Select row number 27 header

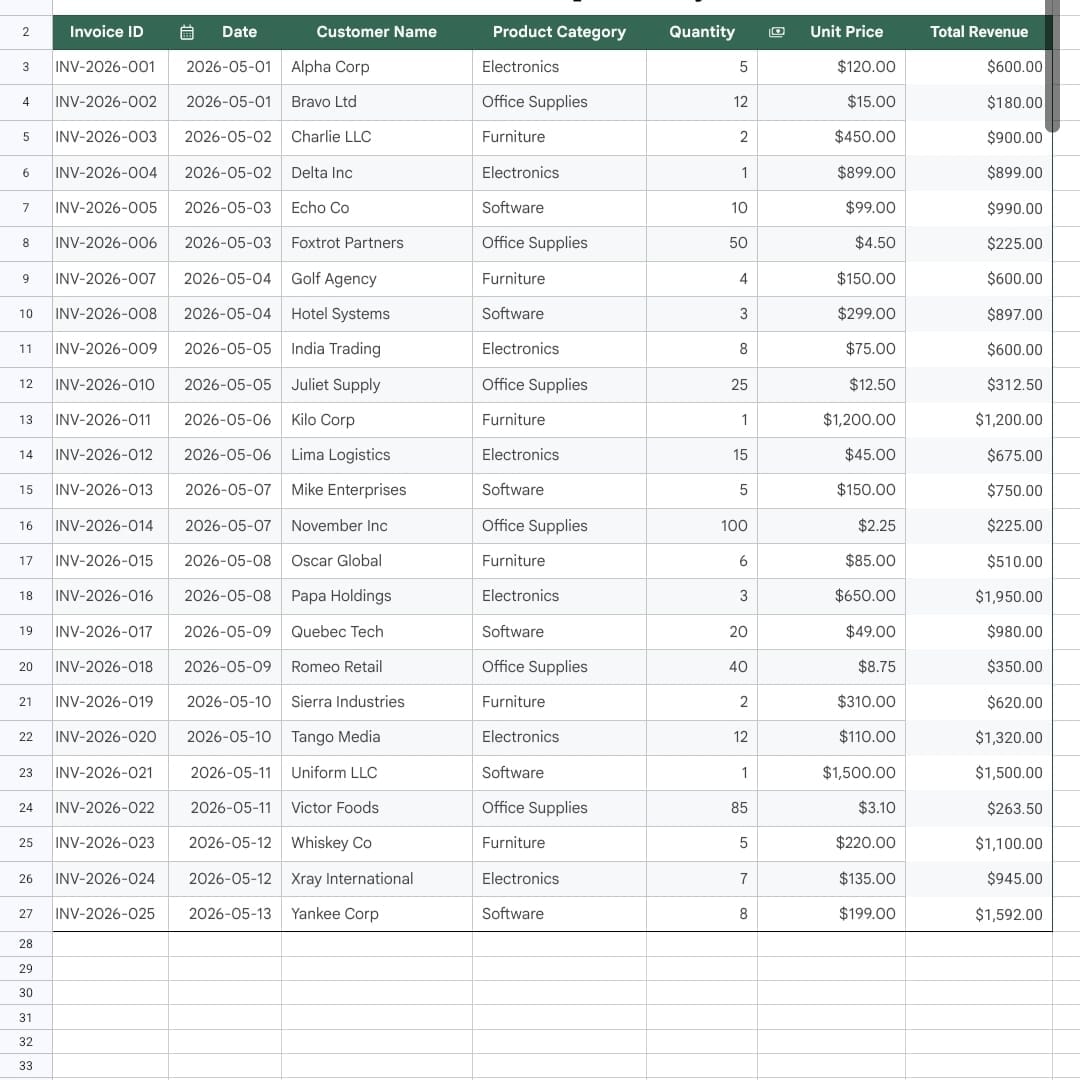[x=26, y=914]
